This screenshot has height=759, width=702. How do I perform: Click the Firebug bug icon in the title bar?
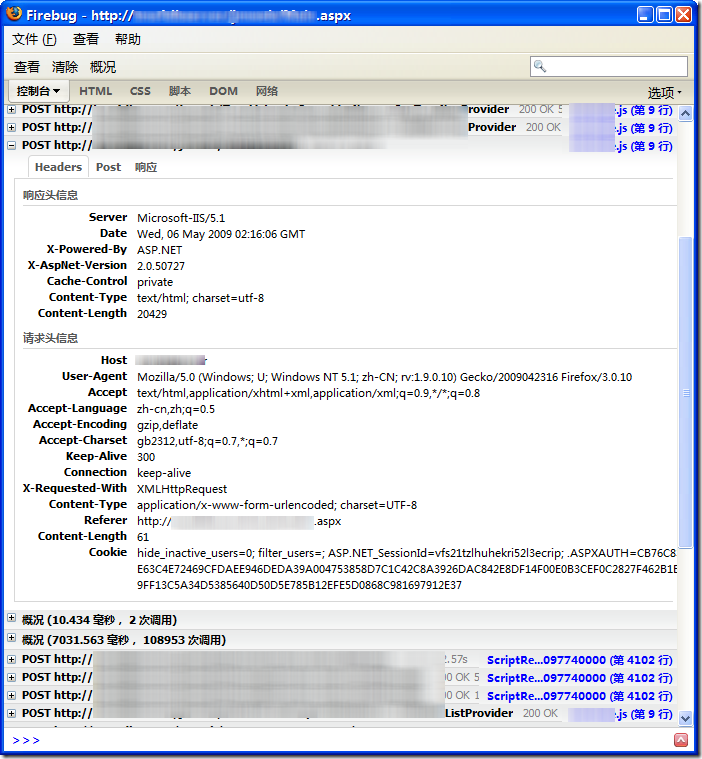[14, 14]
